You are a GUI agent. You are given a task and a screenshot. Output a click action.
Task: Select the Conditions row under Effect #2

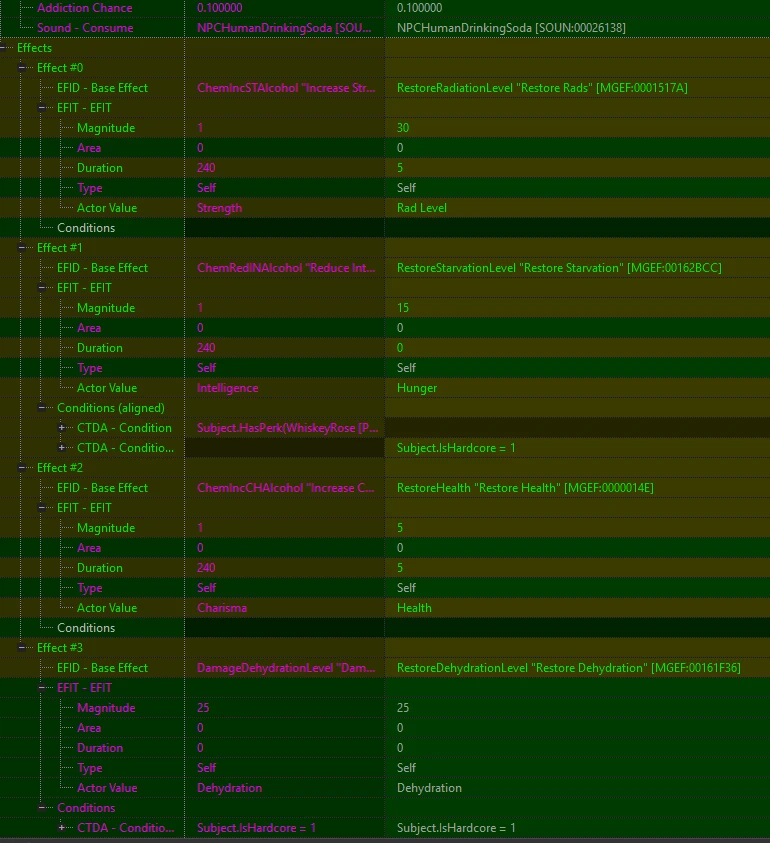86,628
